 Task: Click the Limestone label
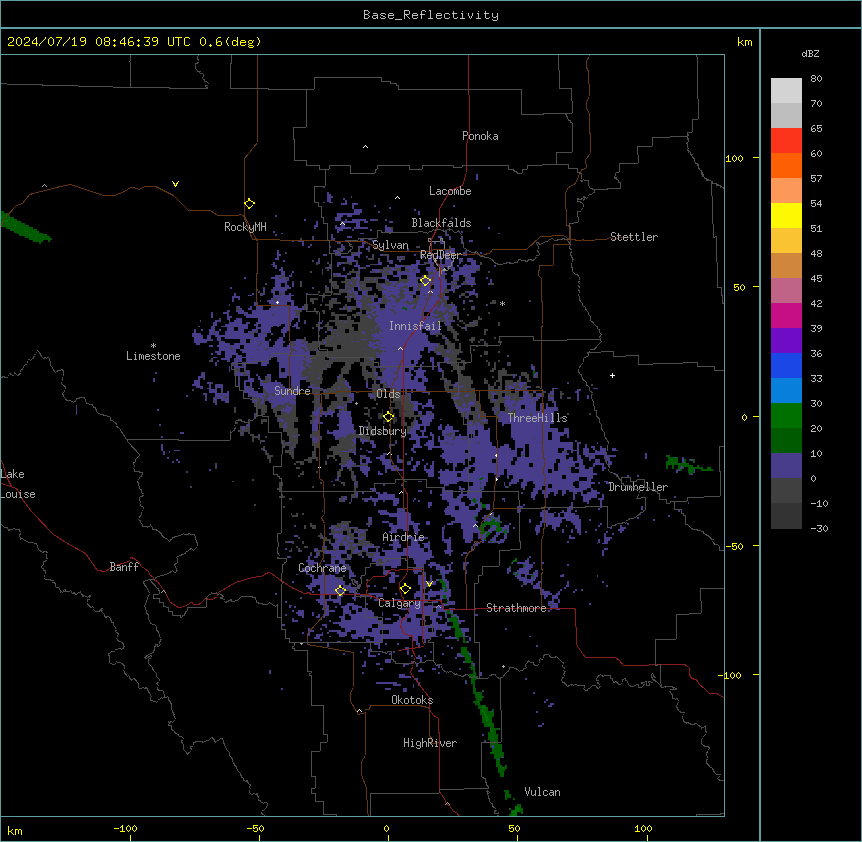click(x=153, y=356)
